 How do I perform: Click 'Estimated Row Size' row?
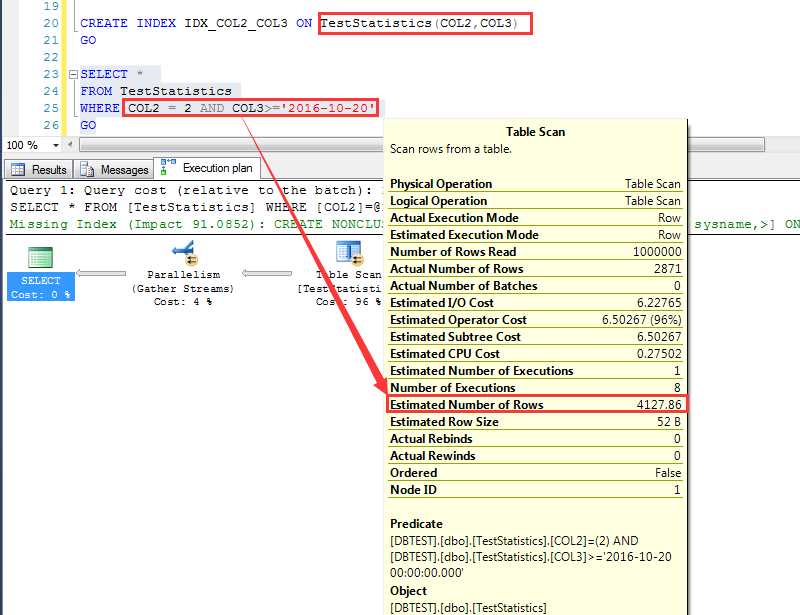[x=536, y=422]
